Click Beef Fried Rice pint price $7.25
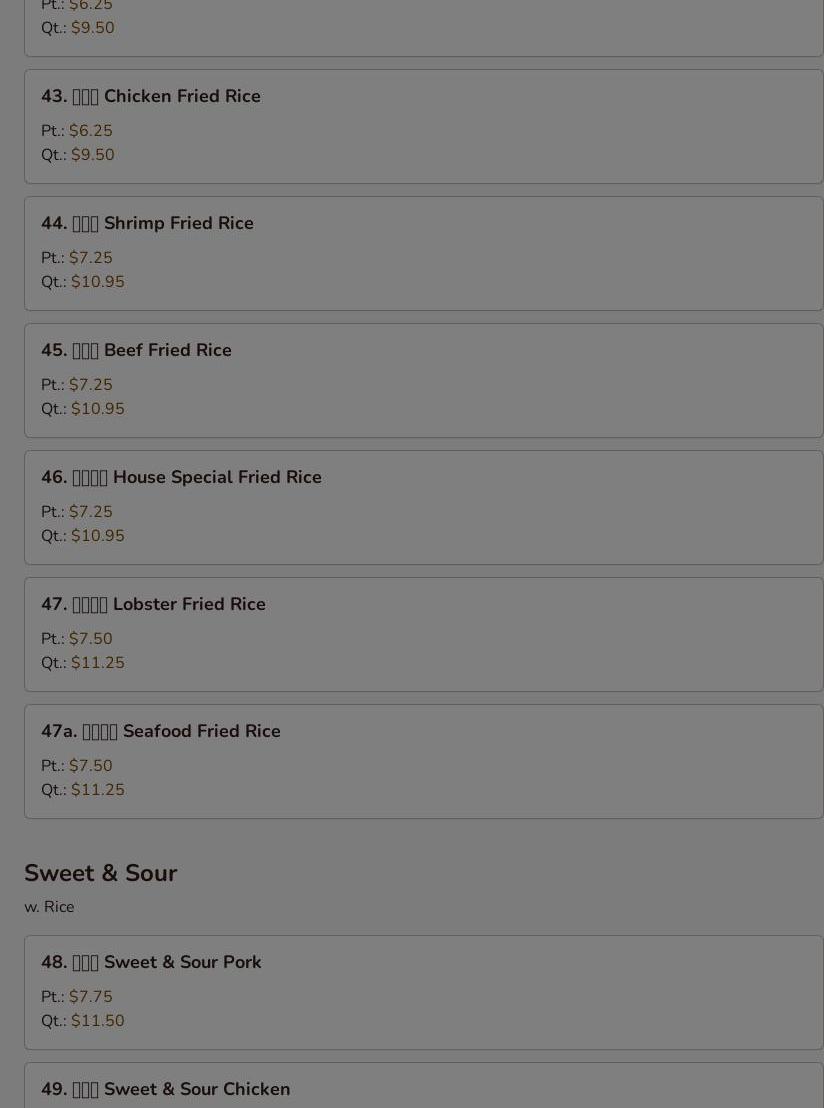The image size is (824, 1108). [x=90, y=385]
